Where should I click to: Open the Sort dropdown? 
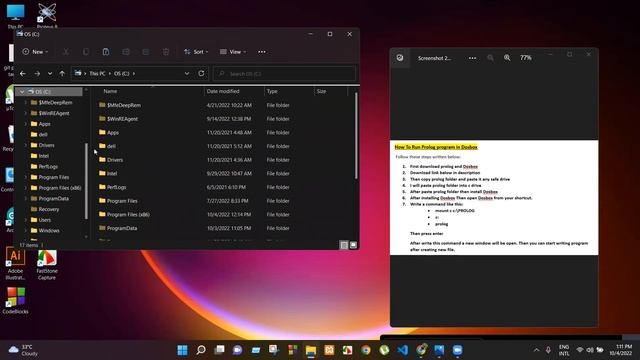point(196,52)
